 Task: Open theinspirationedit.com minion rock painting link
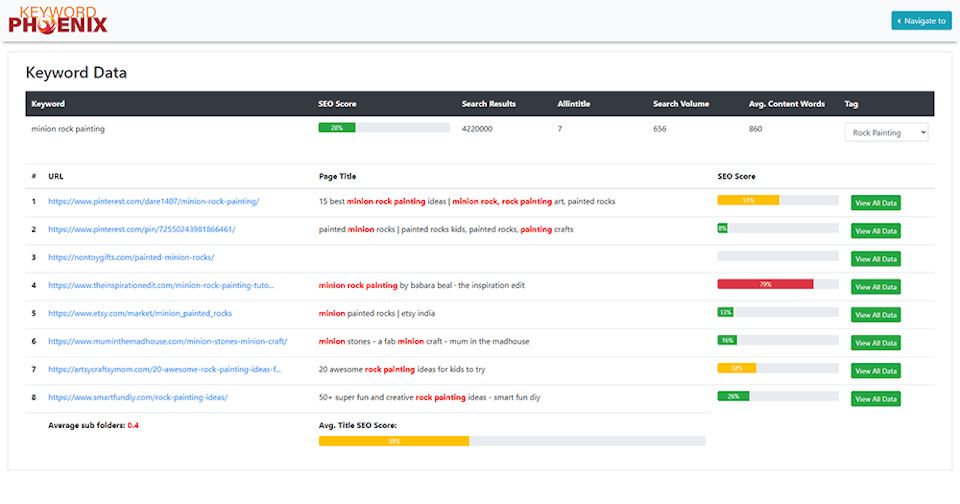(160, 285)
